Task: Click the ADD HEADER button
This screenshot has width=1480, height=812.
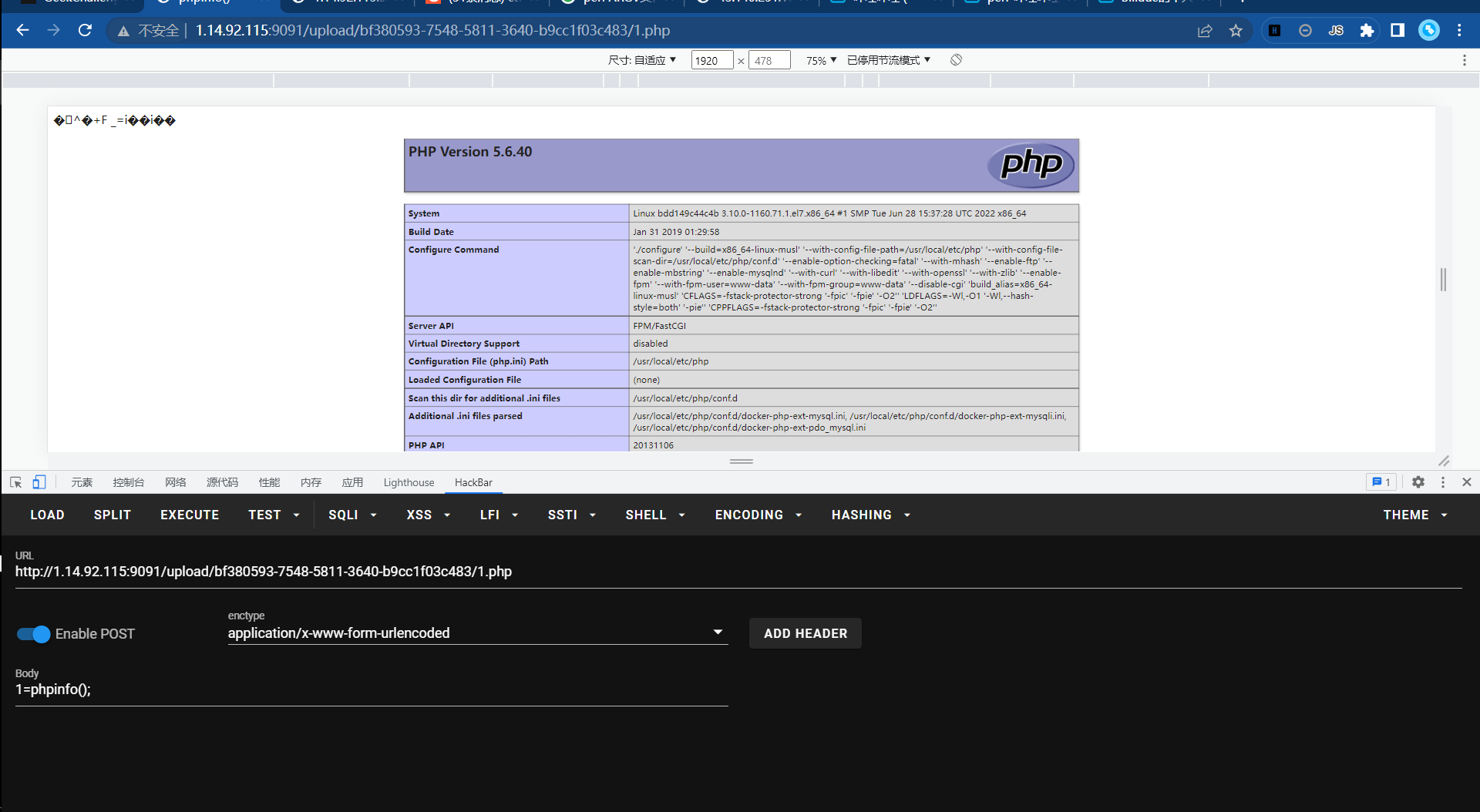Action: 806,633
